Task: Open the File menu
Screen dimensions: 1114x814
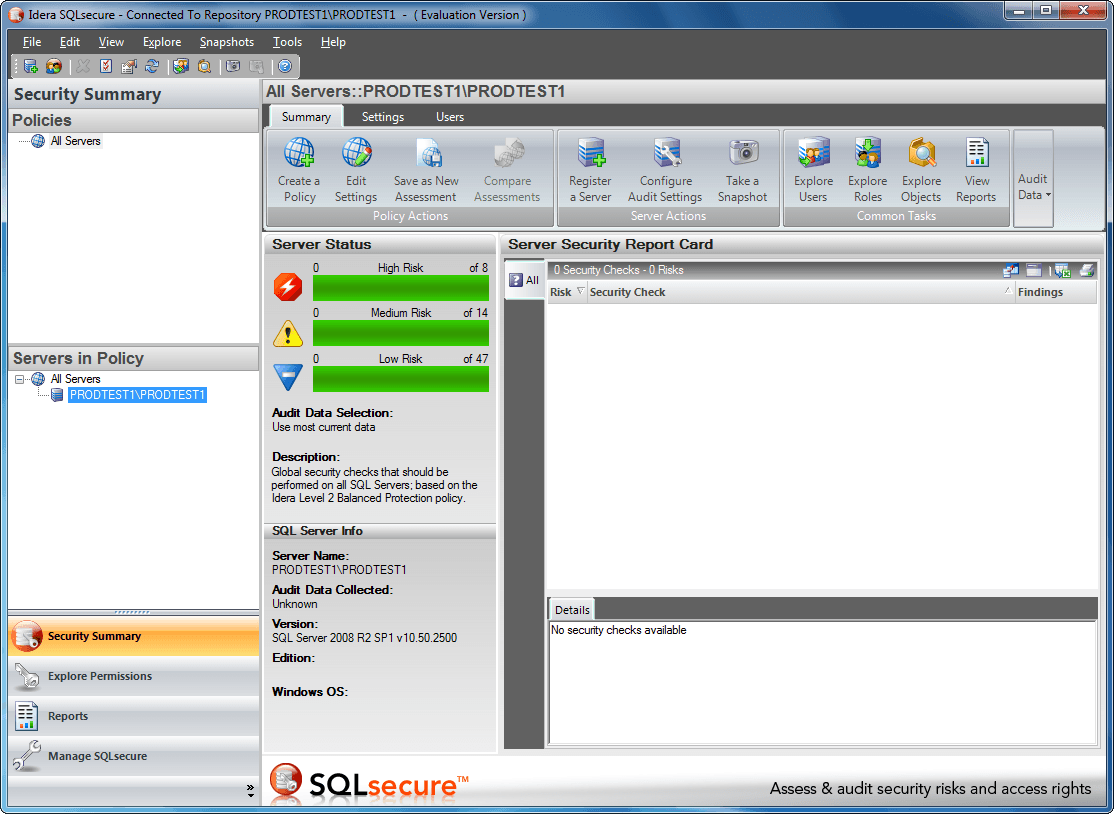Action: 32,42
